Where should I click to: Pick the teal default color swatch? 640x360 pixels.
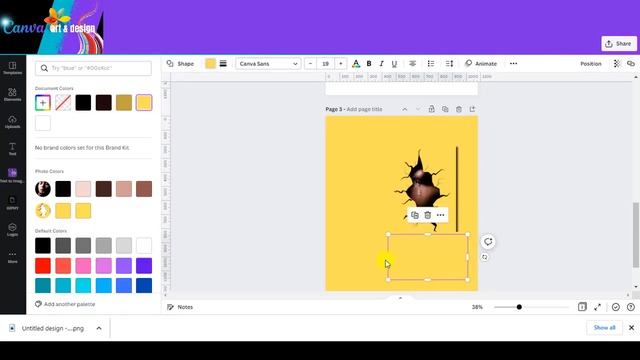pos(43,286)
